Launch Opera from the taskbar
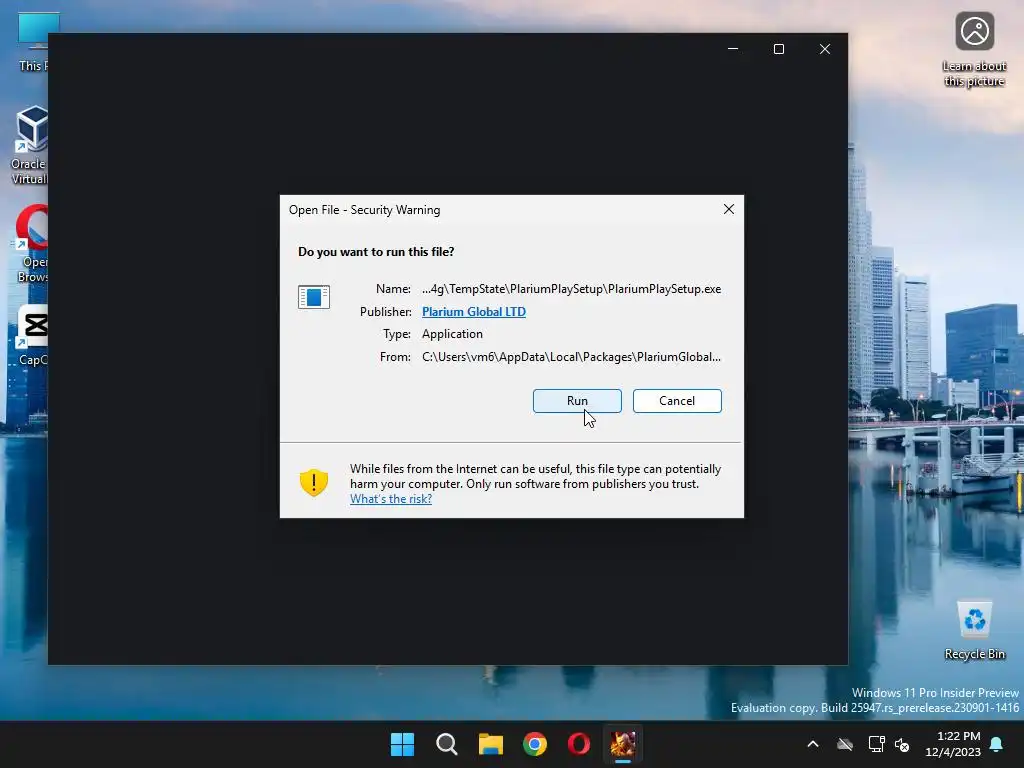The width and height of the screenshot is (1024, 768). (579, 744)
